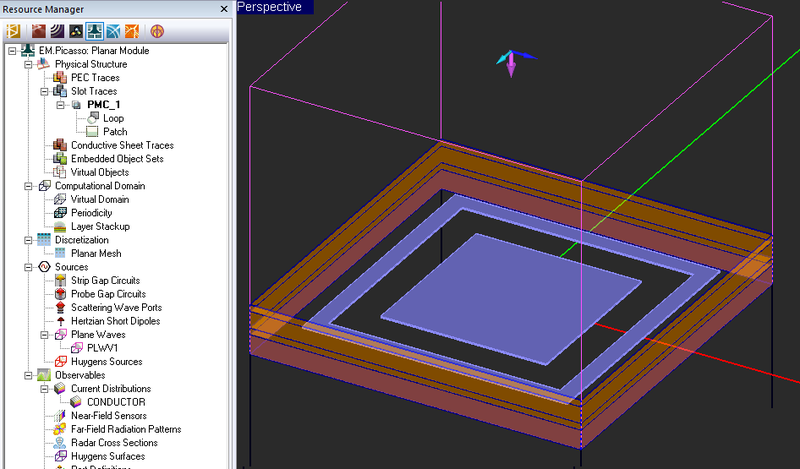Click the Hertzian Short Dipoles arrow icon
Image resolution: width=800 pixels, height=469 pixels.
[61, 321]
